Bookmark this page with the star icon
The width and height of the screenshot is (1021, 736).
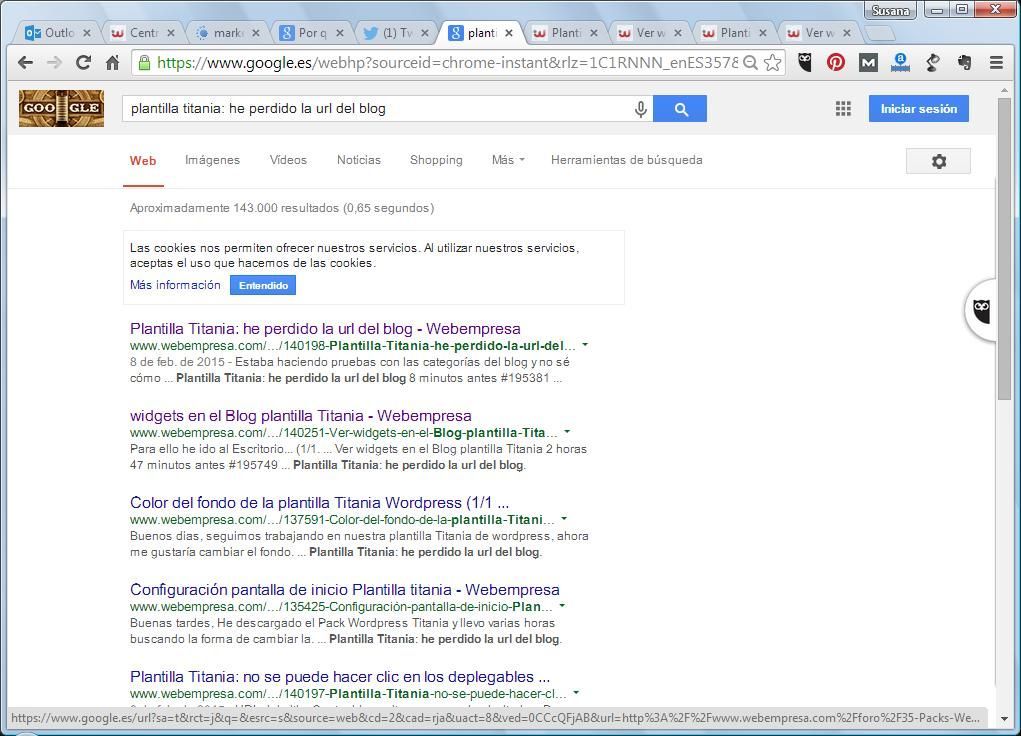tap(772, 63)
